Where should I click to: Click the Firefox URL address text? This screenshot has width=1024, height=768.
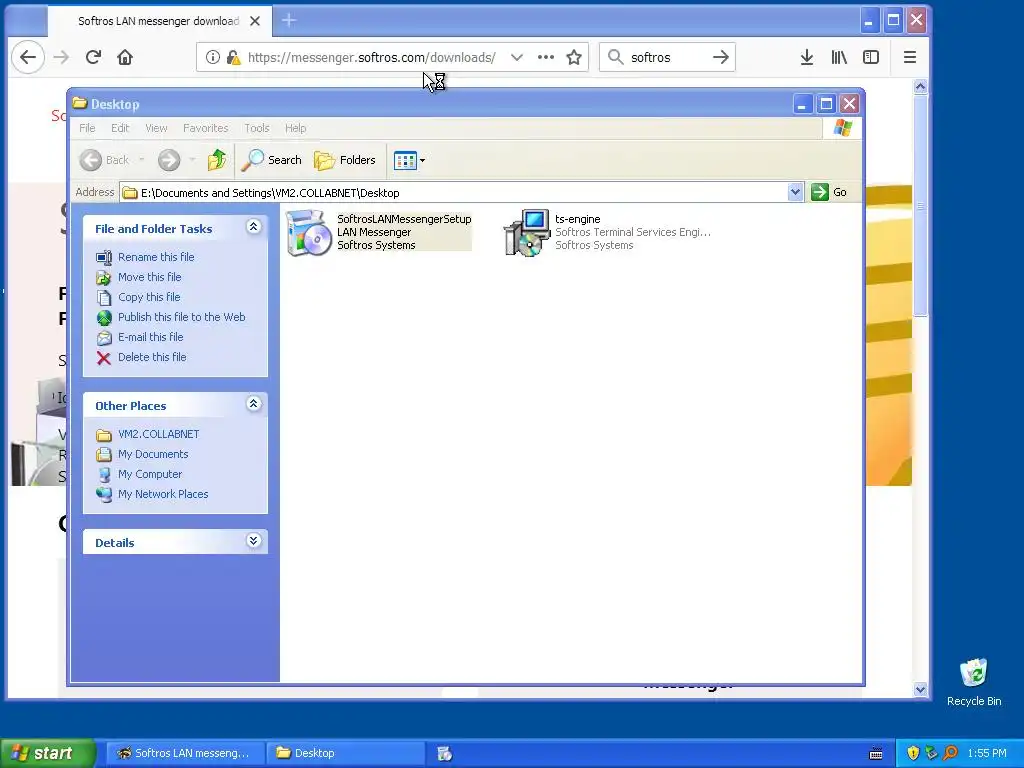pyautogui.click(x=372, y=57)
